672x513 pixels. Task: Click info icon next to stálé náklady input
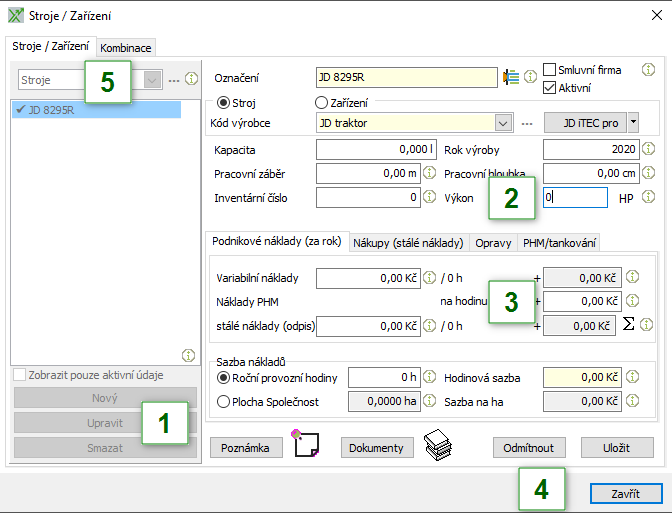click(429, 326)
